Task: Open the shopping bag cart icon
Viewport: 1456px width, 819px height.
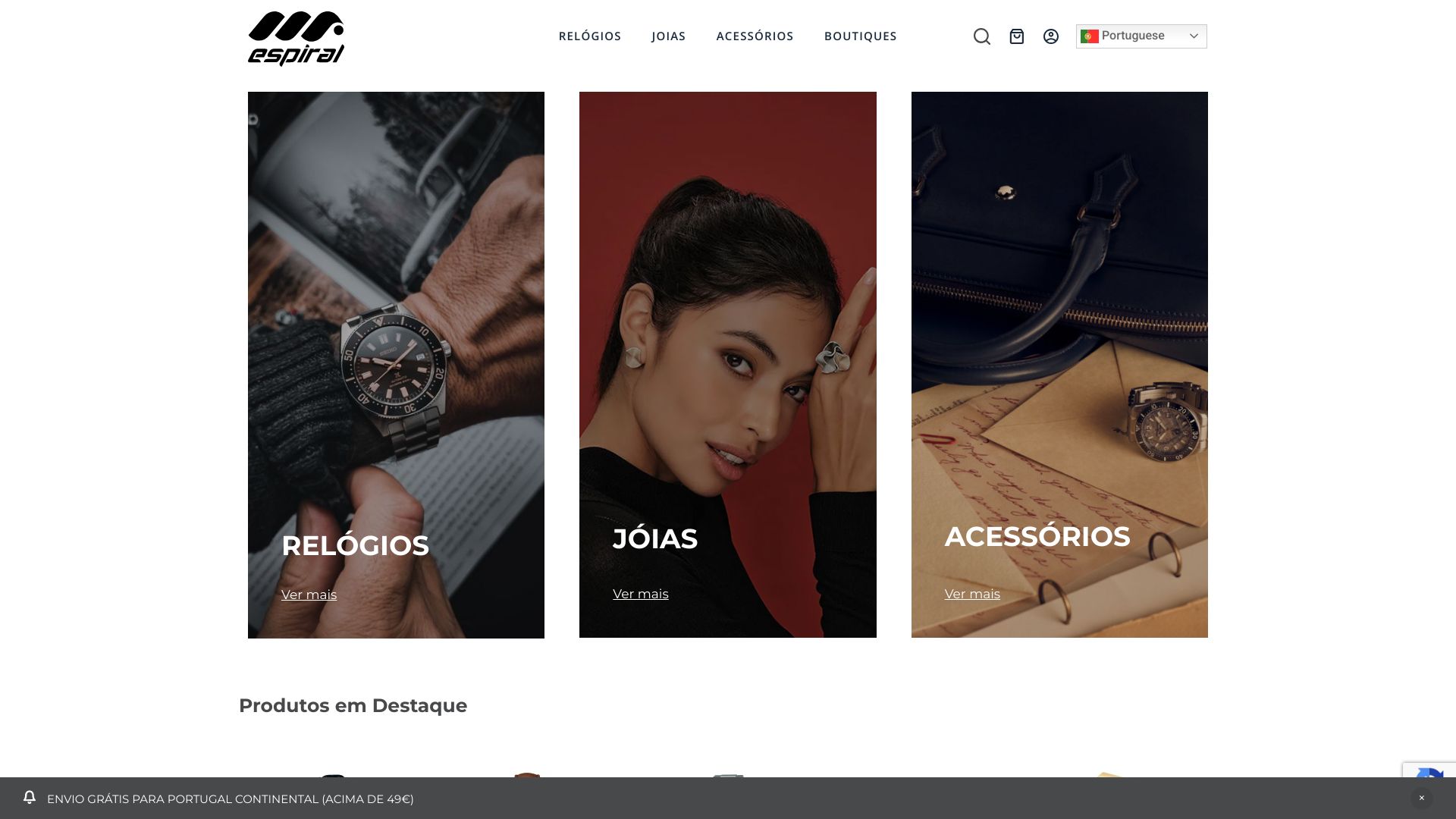Action: tap(1017, 36)
